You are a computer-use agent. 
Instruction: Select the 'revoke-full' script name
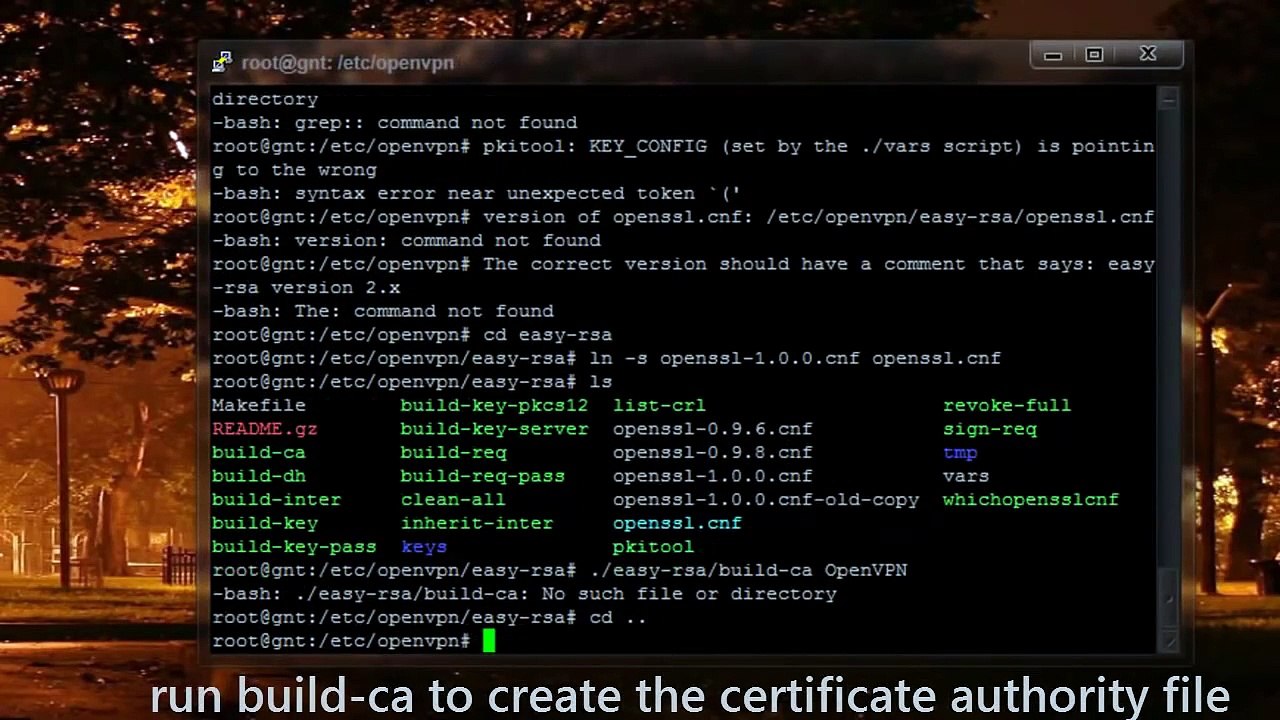[x=1007, y=405]
